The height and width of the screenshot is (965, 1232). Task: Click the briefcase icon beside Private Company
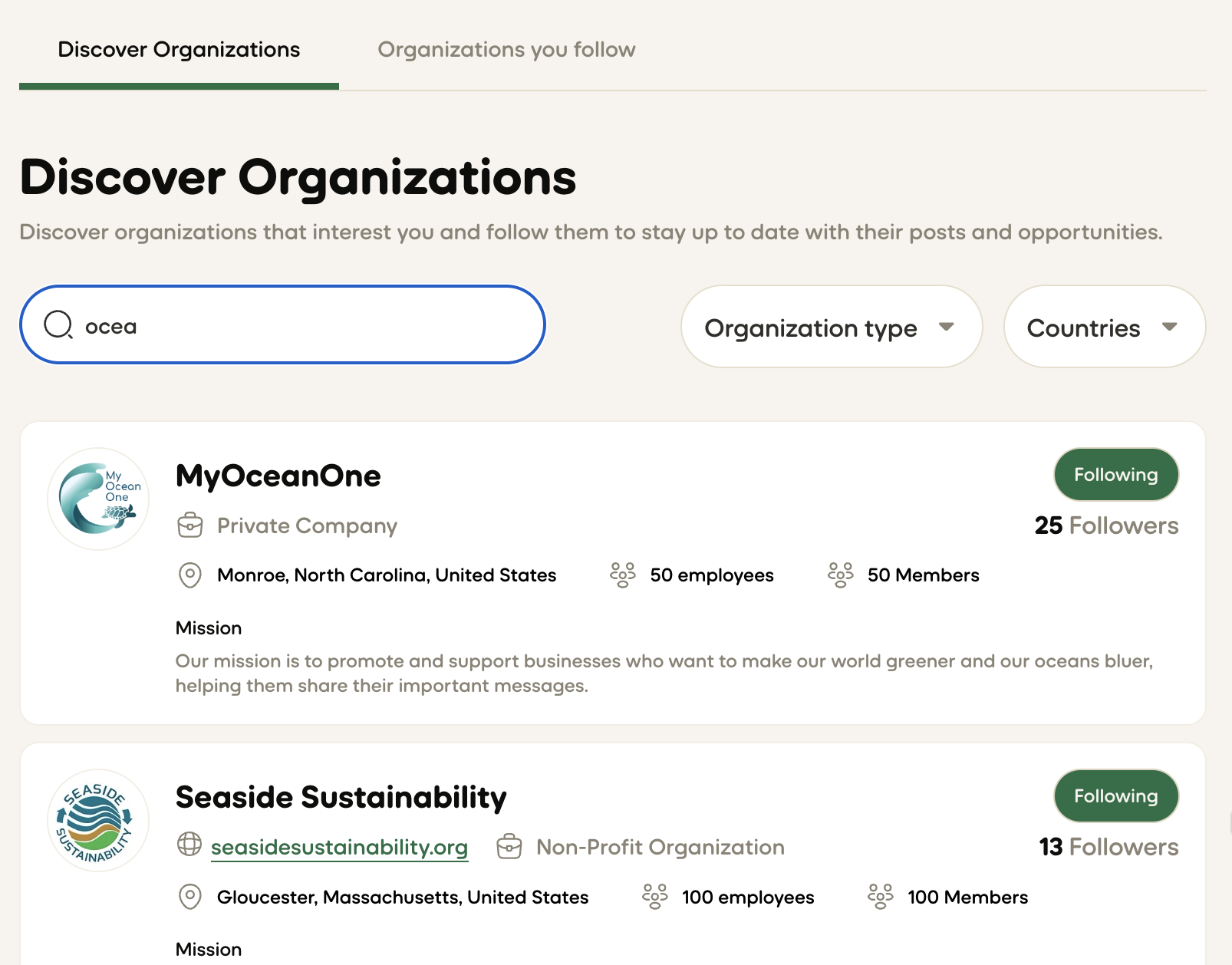(190, 525)
